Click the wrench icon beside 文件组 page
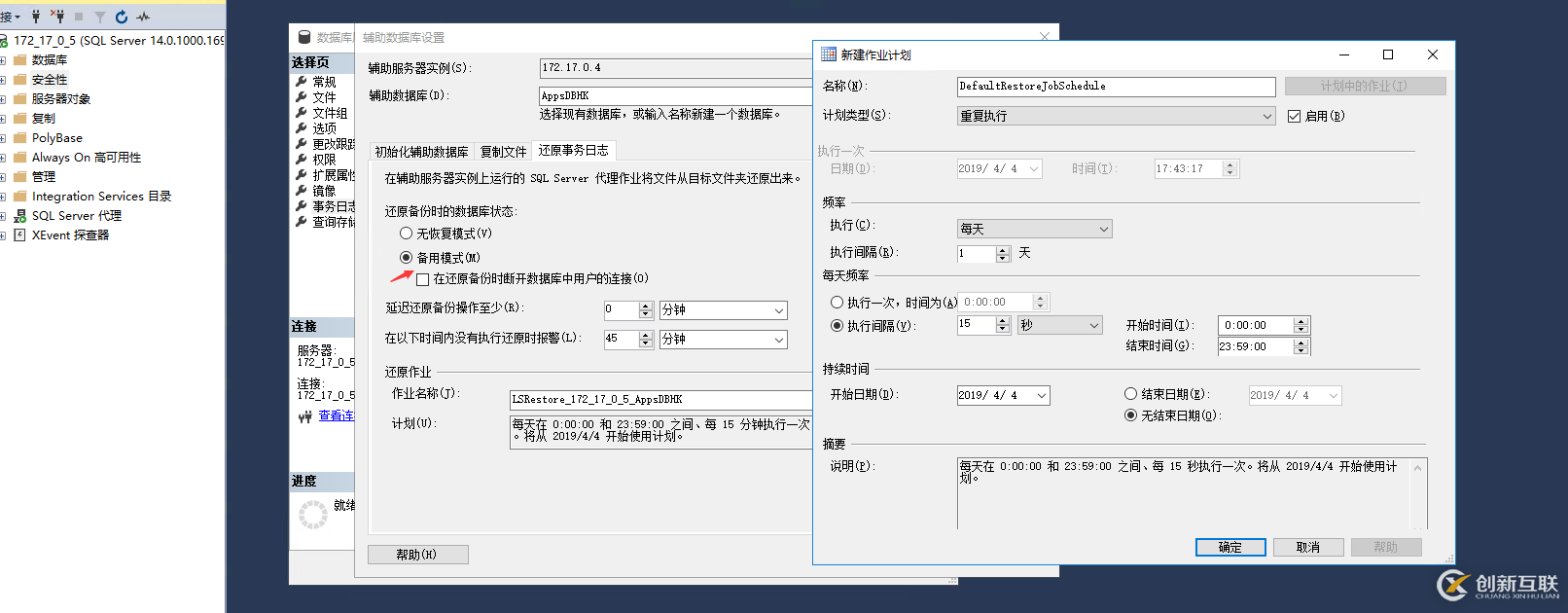 point(302,113)
